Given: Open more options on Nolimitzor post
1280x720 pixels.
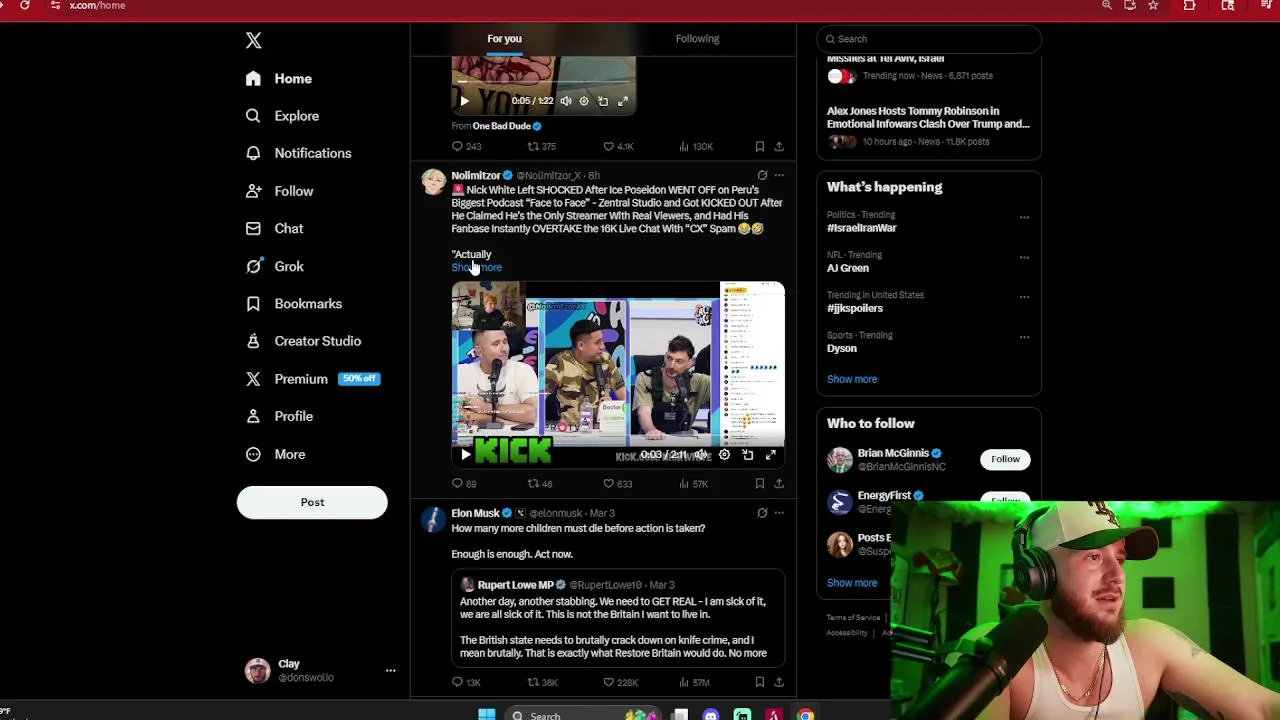Looking at the screenshot, I should (779, 175).
